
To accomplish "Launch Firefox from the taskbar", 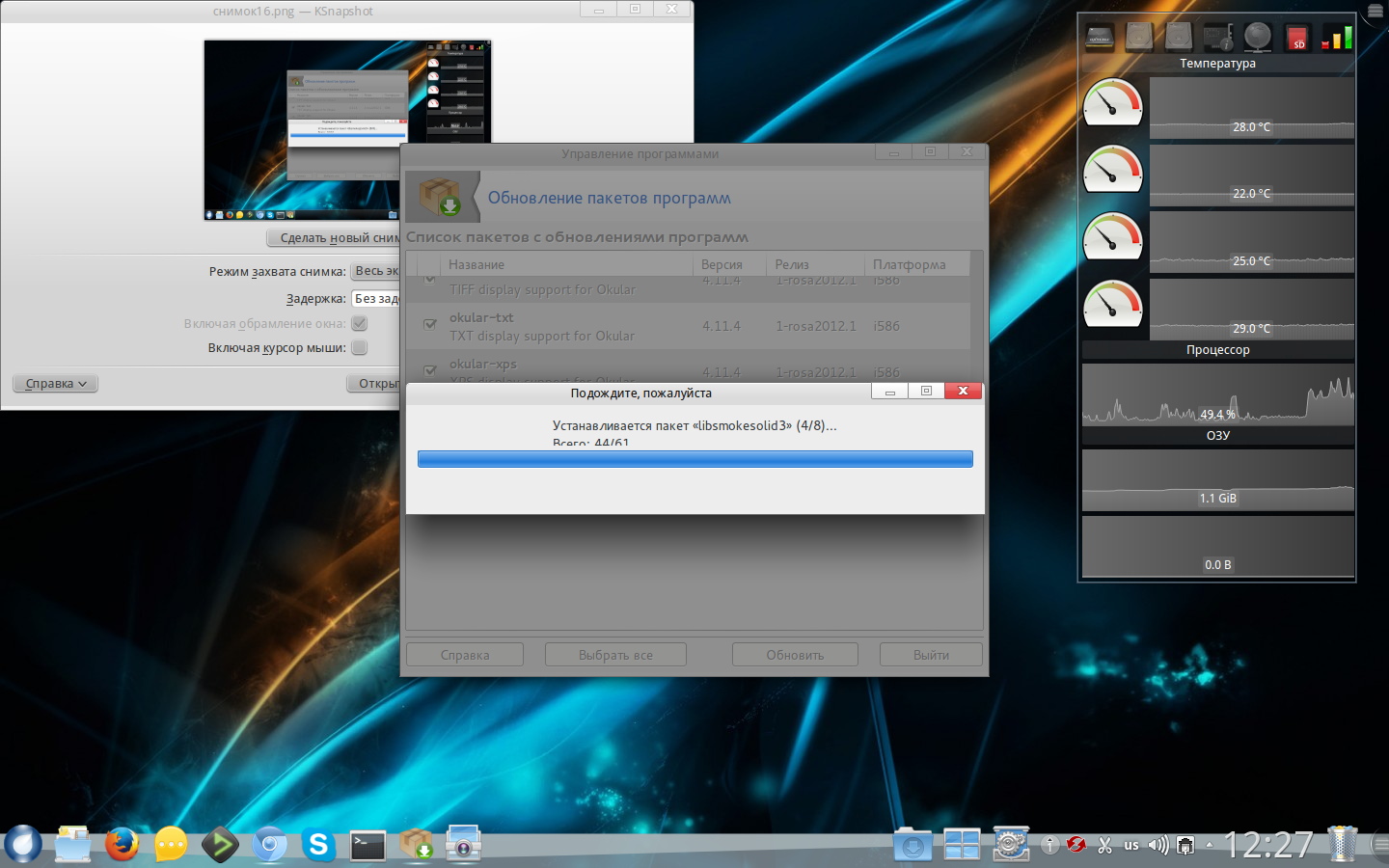I will (x=122, y=844).
